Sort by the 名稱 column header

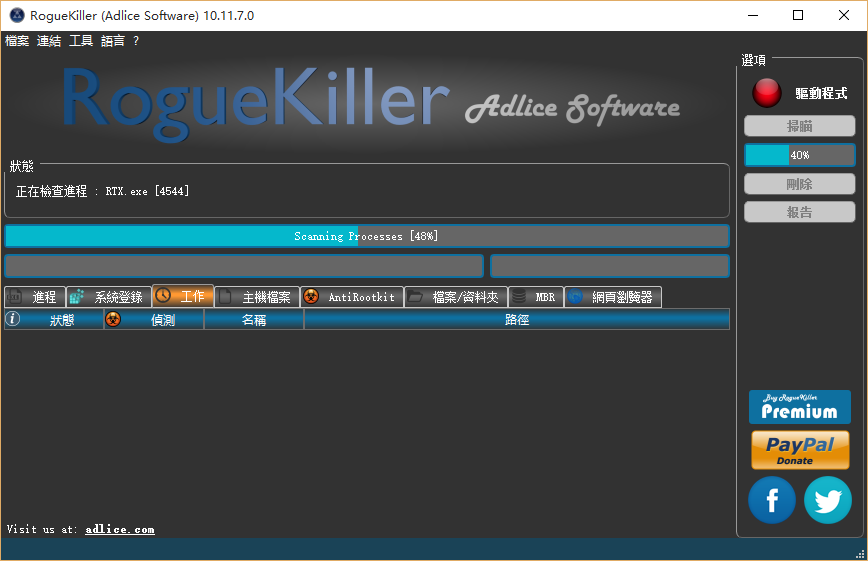(254, 320)
